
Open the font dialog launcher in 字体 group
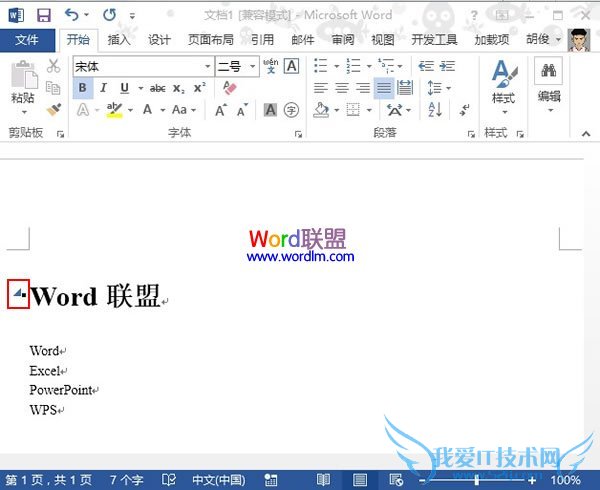298,134
